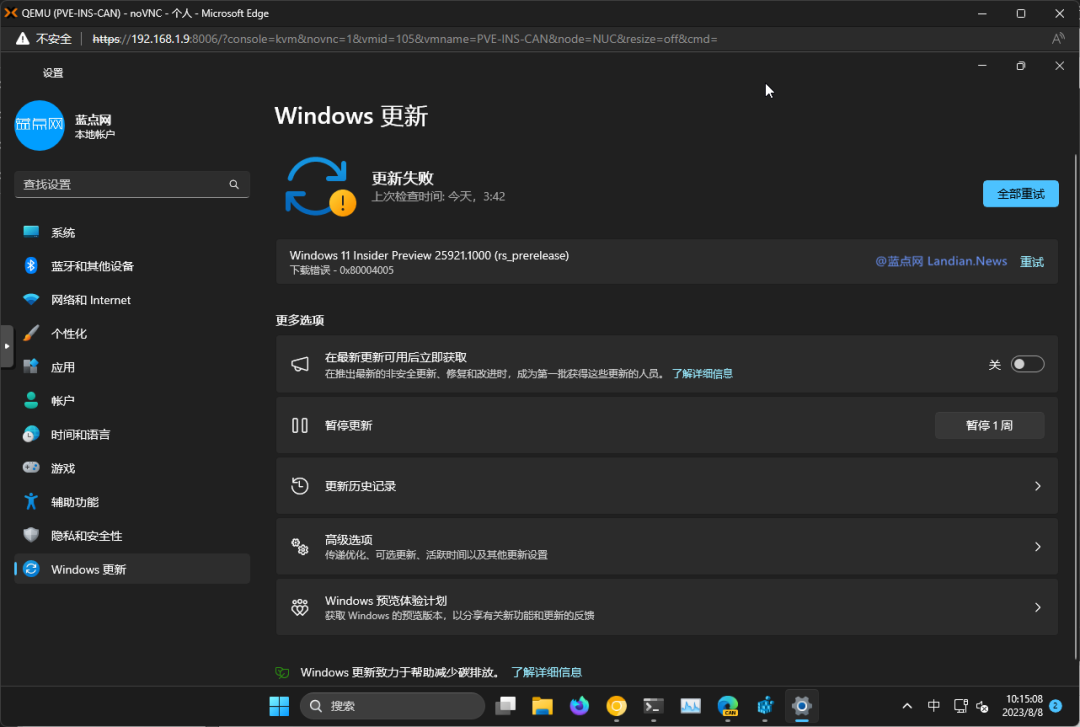Click the megaphone icon for latest updates

point(300,365)
